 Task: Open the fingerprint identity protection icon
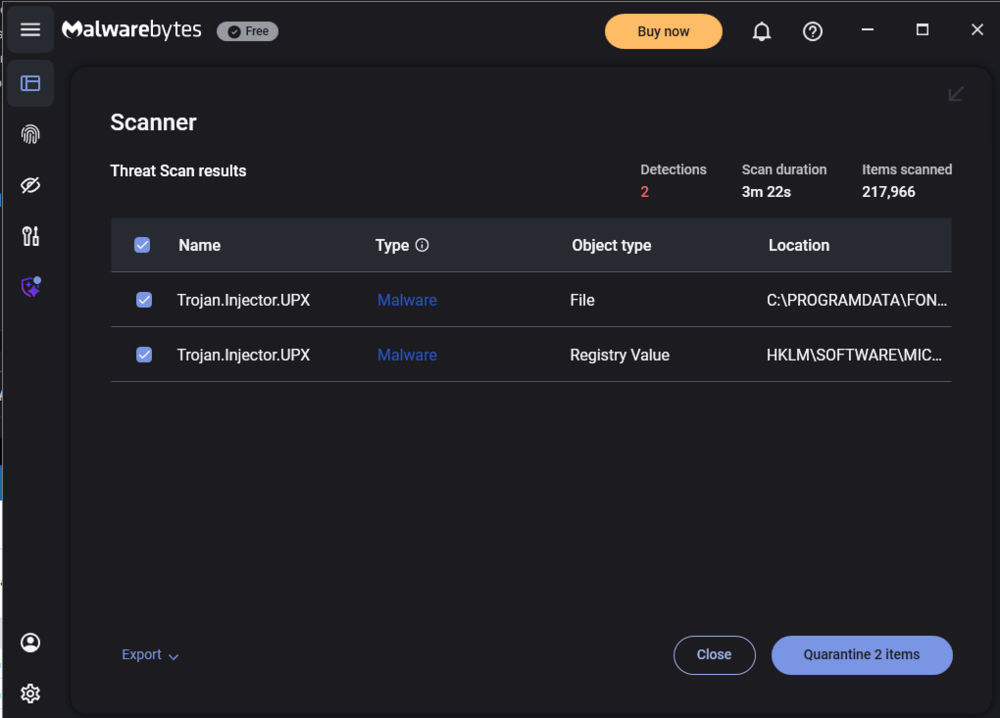(x=30, y=134)
